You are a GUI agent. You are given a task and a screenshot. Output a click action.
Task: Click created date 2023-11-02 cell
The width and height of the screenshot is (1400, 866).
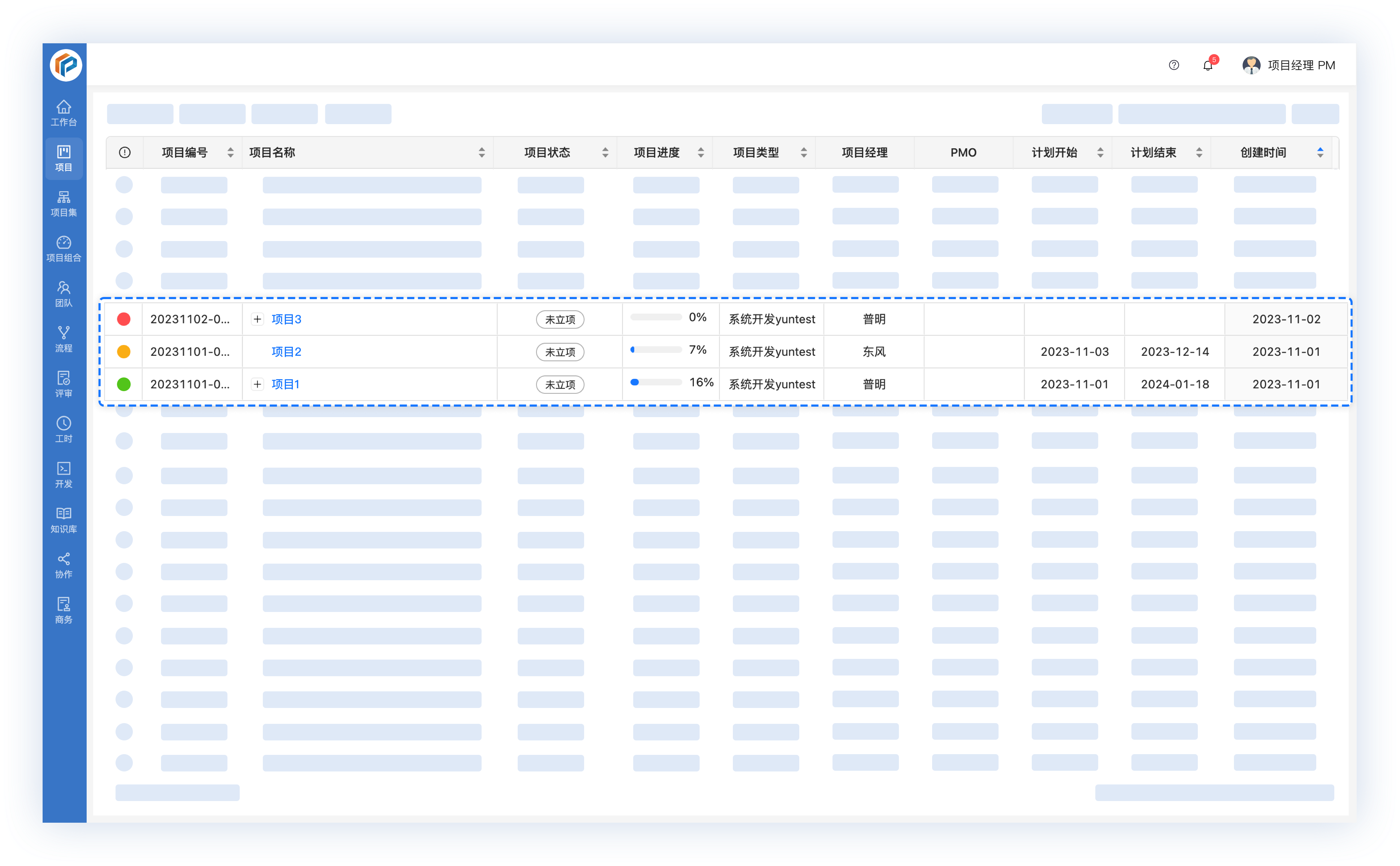pyautogui.click(x=1286, y=319)
